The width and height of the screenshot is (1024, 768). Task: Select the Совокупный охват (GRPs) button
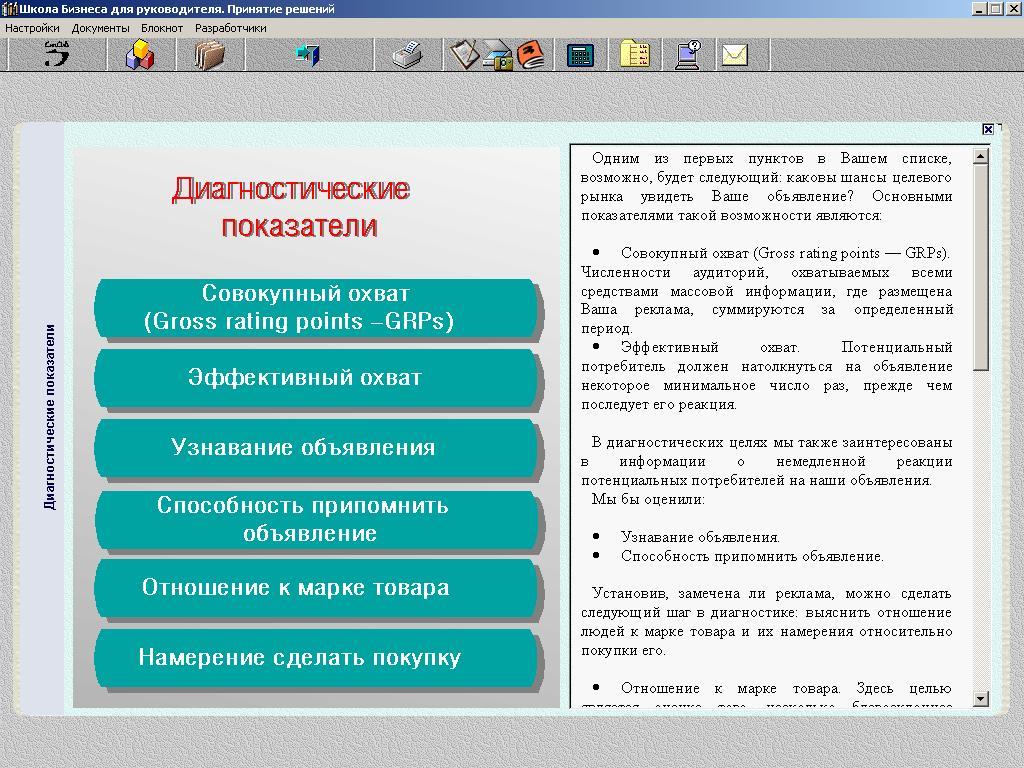point(317,308)
